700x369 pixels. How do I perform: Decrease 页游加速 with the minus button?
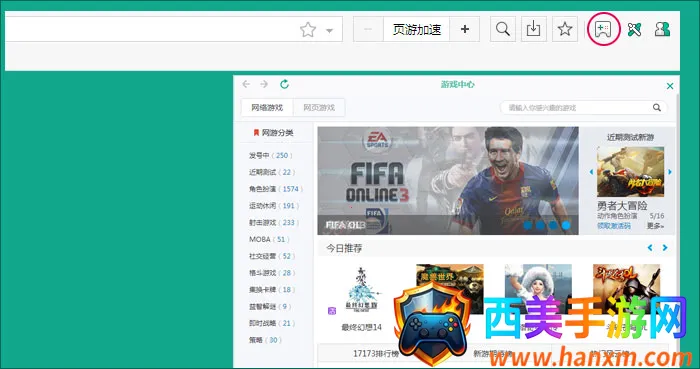[x=368, y=29]
